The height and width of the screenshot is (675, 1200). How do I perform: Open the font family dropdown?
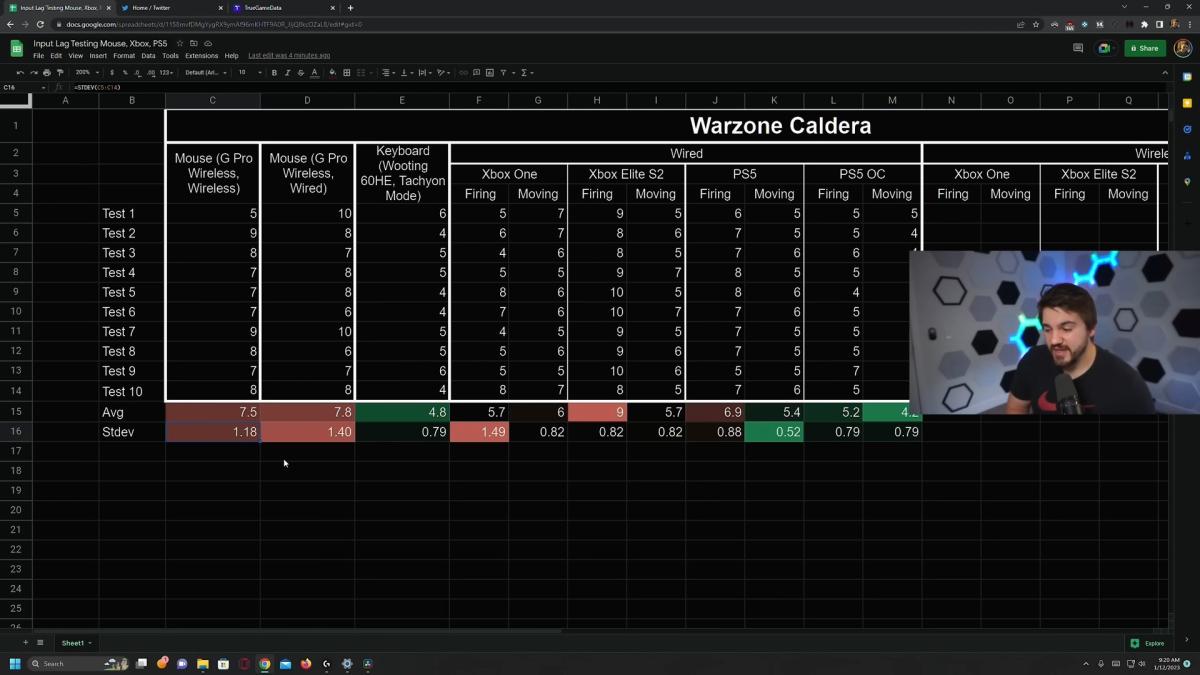(207, 73)
